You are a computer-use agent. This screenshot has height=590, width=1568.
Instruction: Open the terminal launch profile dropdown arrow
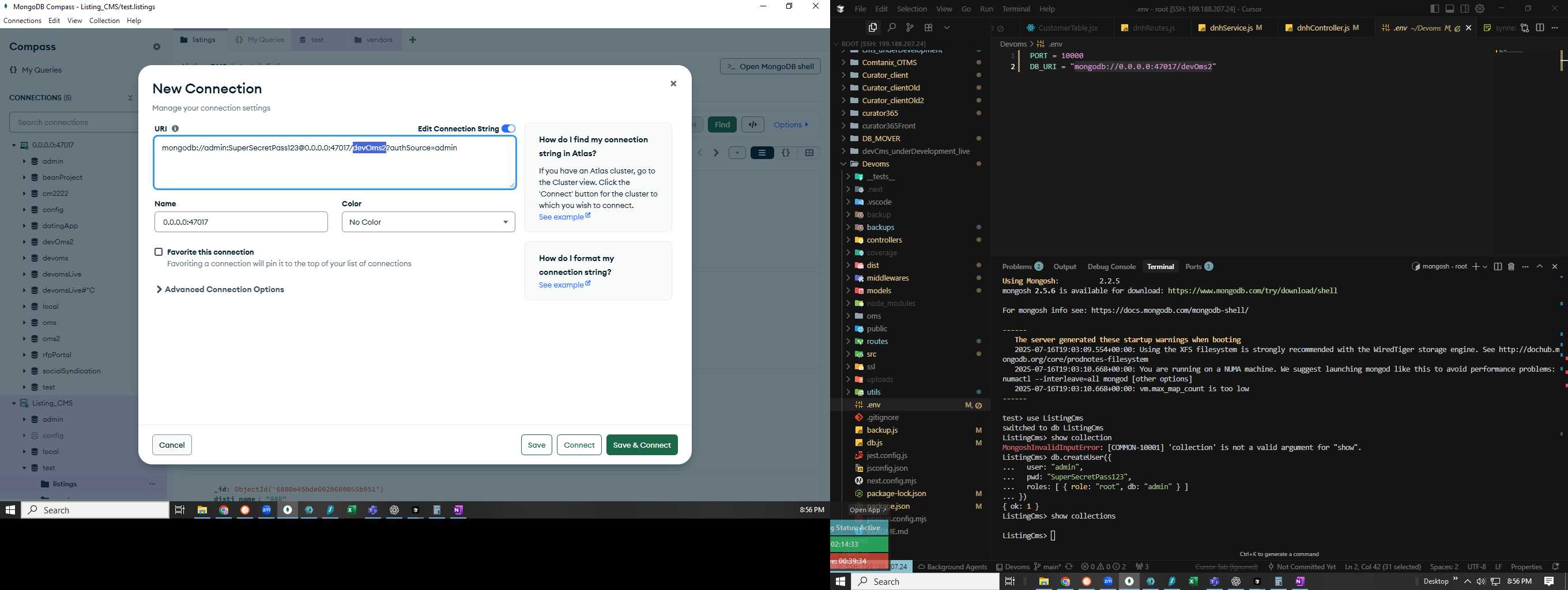click(1485, 266)
